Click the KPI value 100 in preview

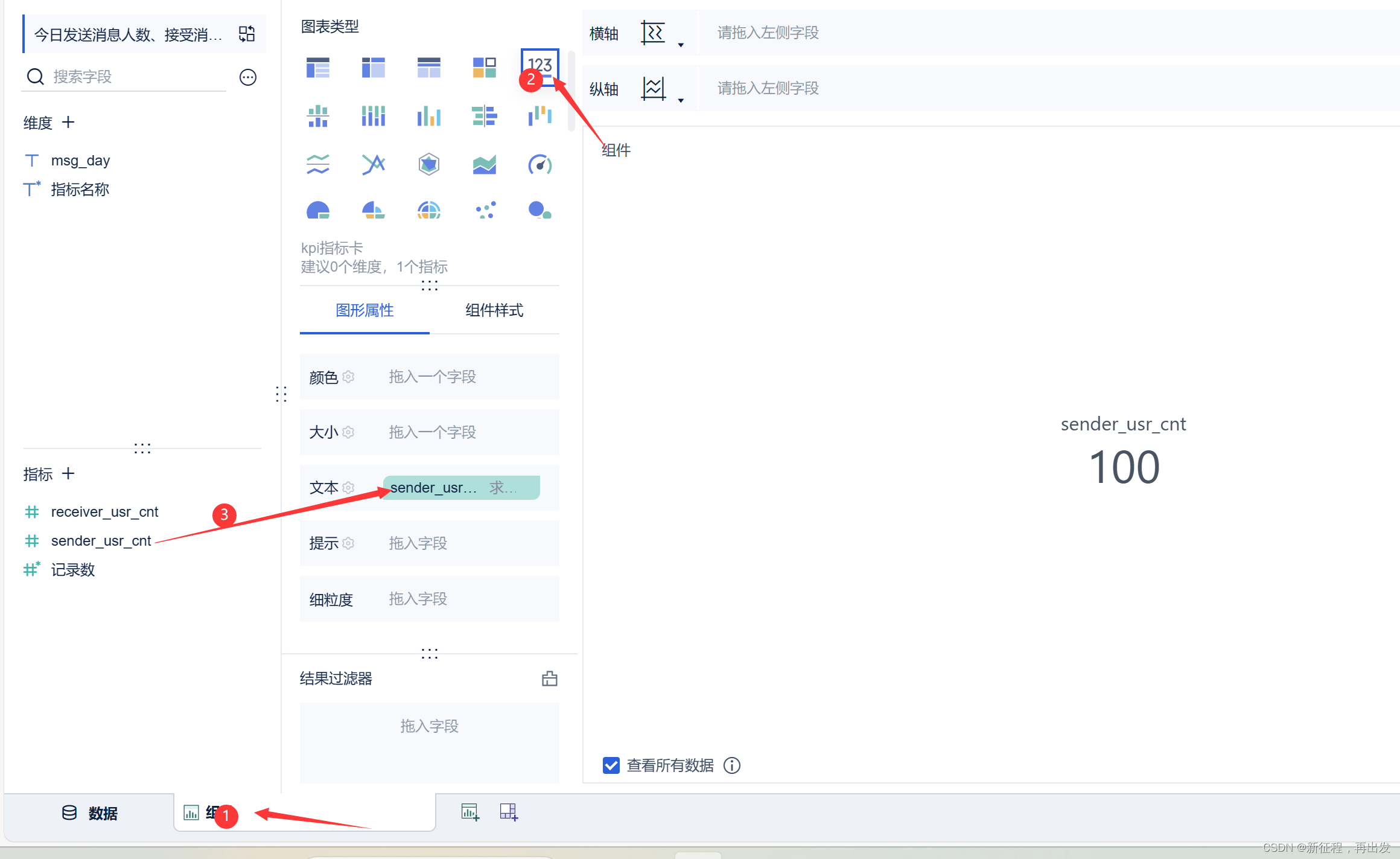1124,467
